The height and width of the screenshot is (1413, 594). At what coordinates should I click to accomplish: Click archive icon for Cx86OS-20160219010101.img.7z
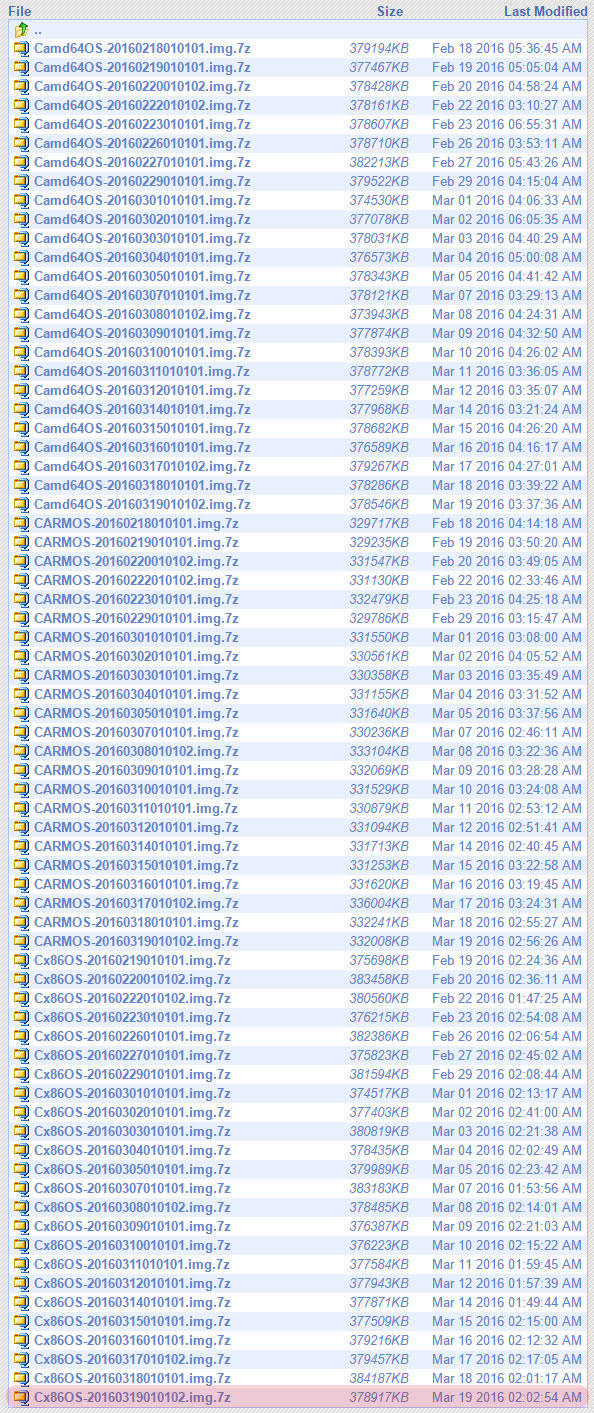21,960
